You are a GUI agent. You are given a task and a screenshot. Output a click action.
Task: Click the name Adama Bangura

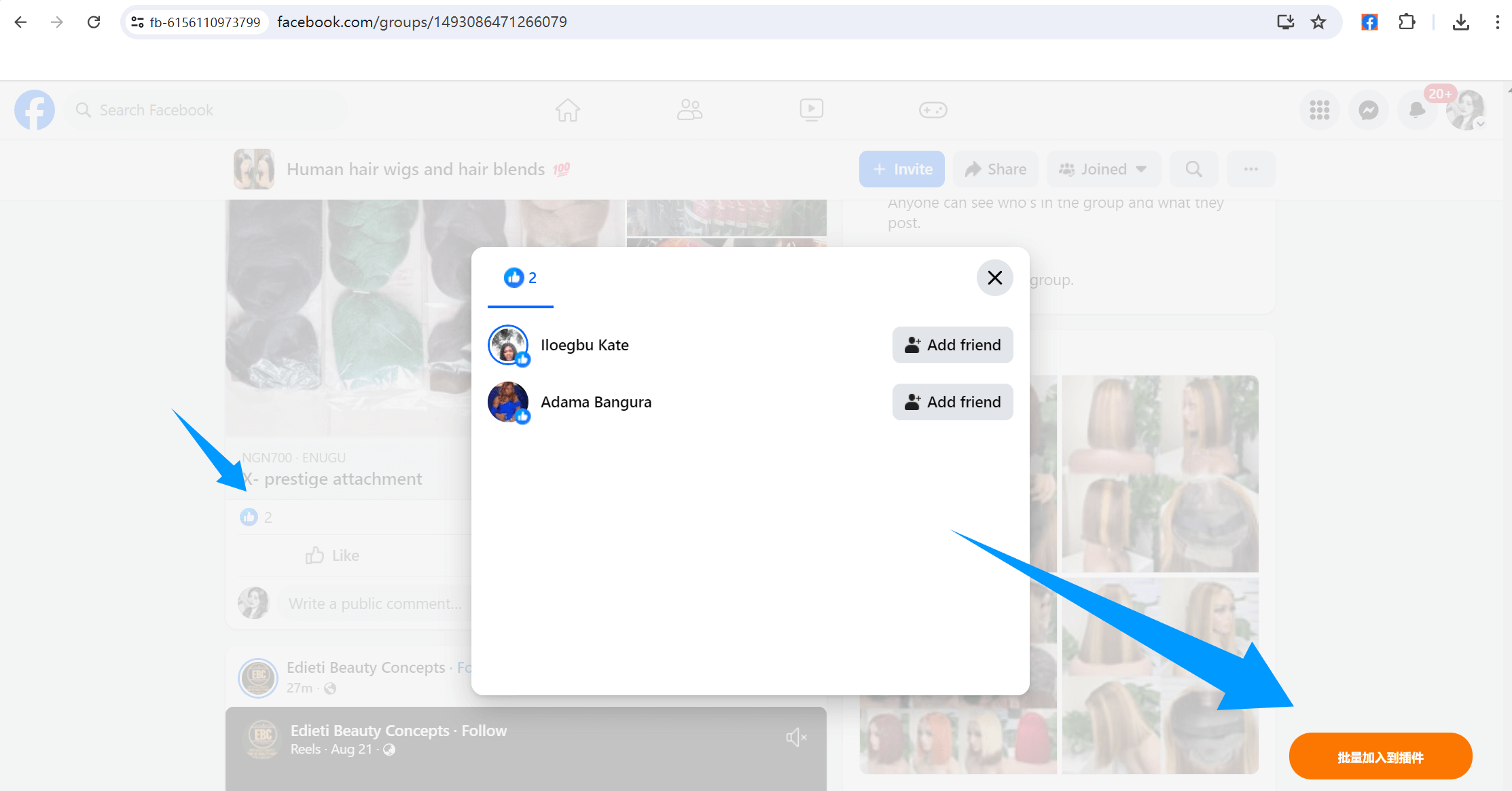(596, 402)
